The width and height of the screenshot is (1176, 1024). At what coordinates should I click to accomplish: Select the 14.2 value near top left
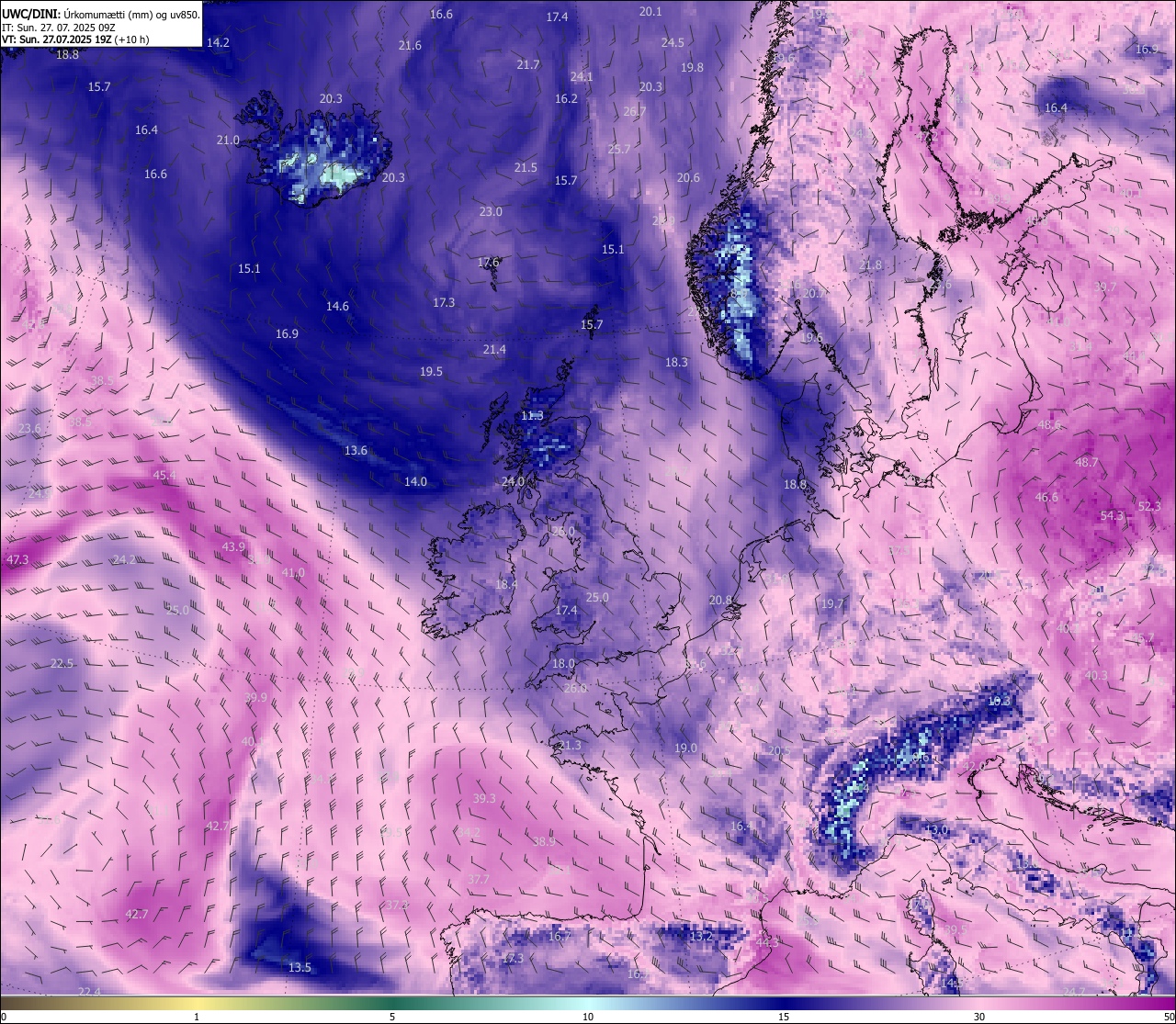tap(218, 42)
